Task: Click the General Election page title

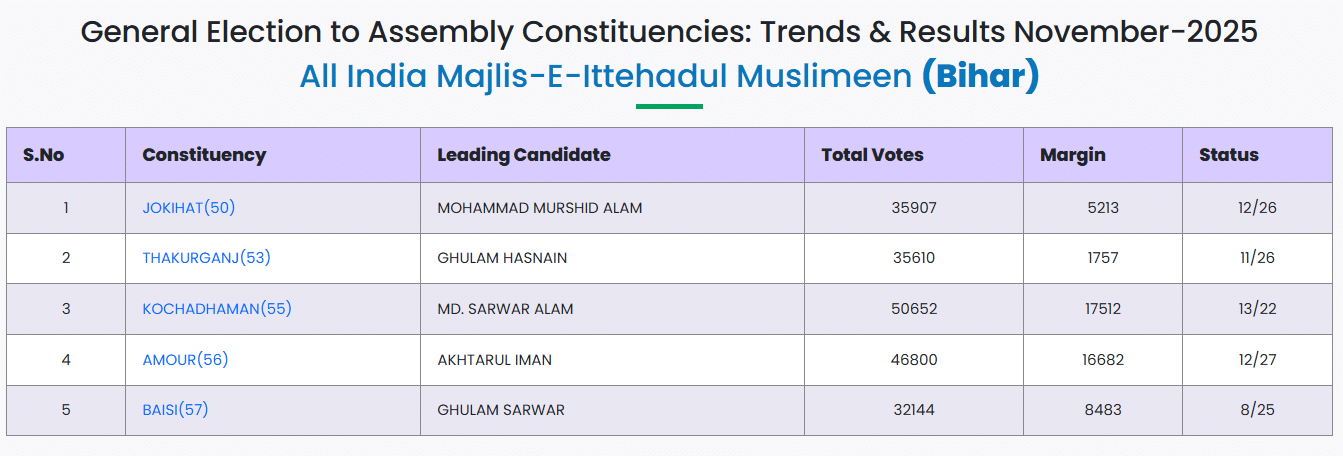Action: pos(669,31)
